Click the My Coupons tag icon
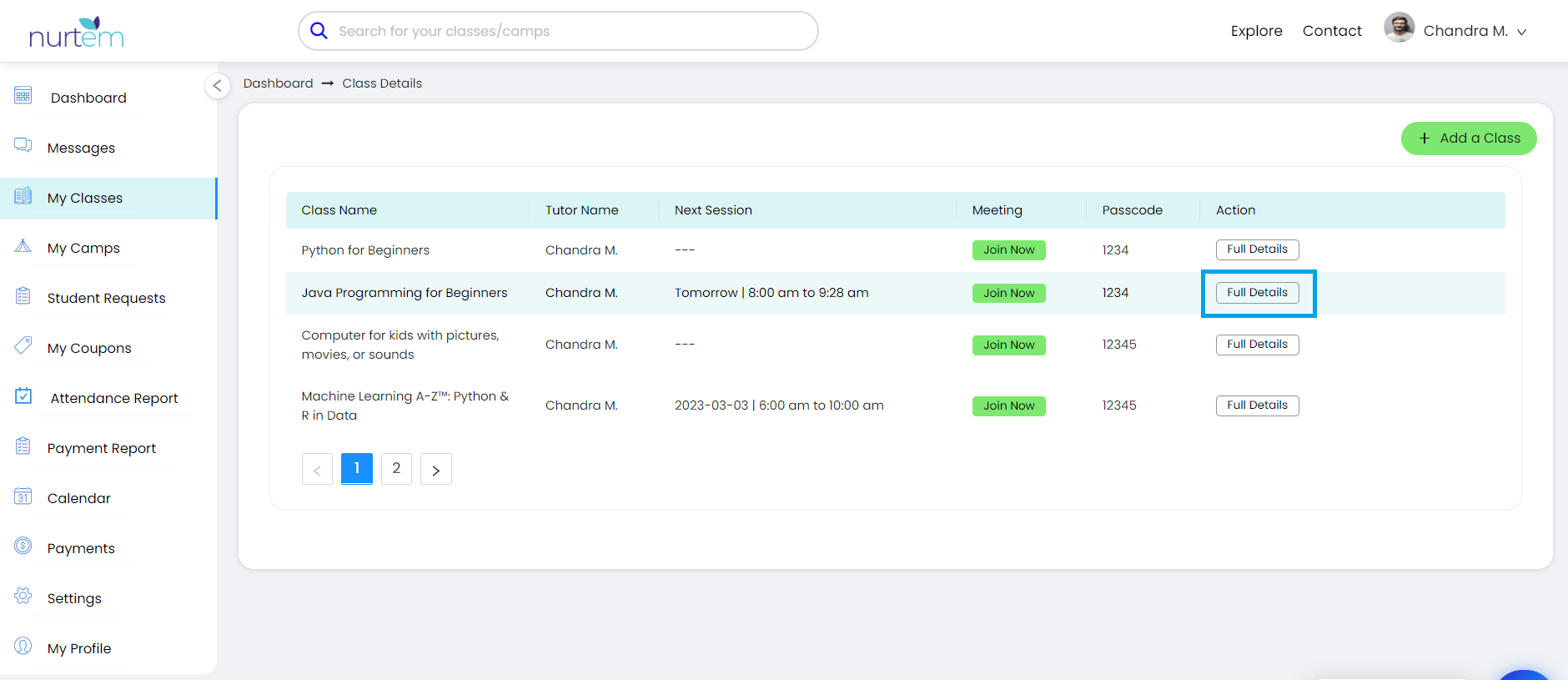Screen dimensions: 1568x680 pos(23,345)
